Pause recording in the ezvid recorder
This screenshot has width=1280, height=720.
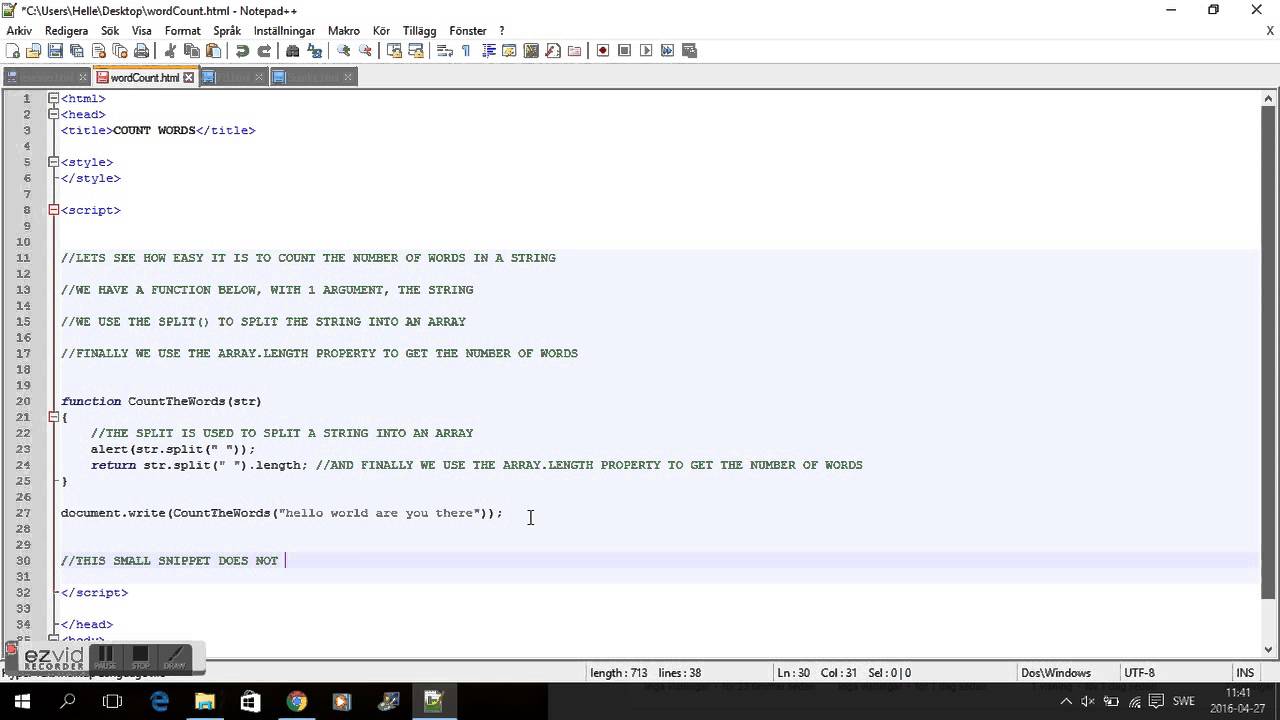click(x=105, y=657)
